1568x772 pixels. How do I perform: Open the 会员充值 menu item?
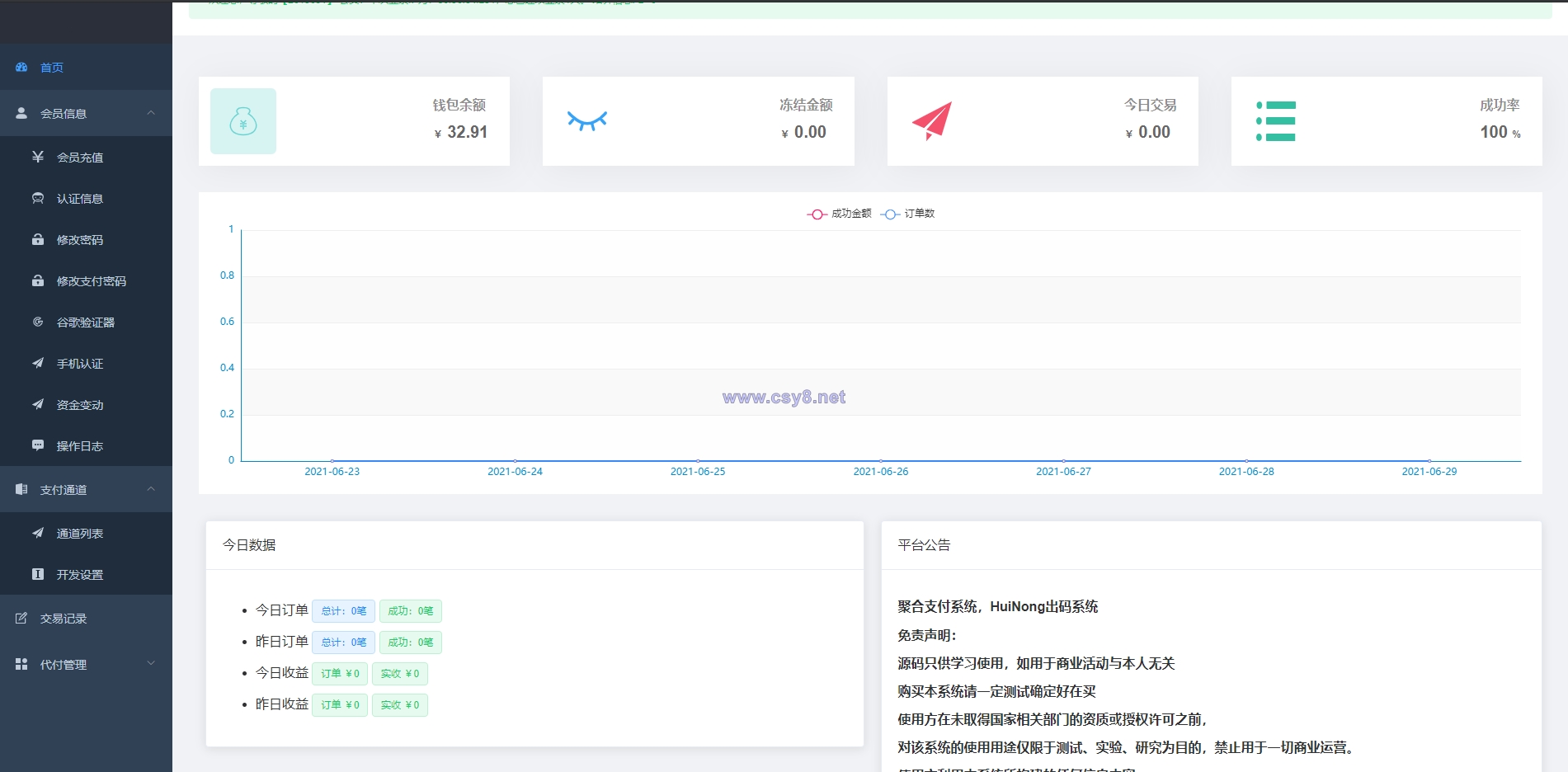86,157
